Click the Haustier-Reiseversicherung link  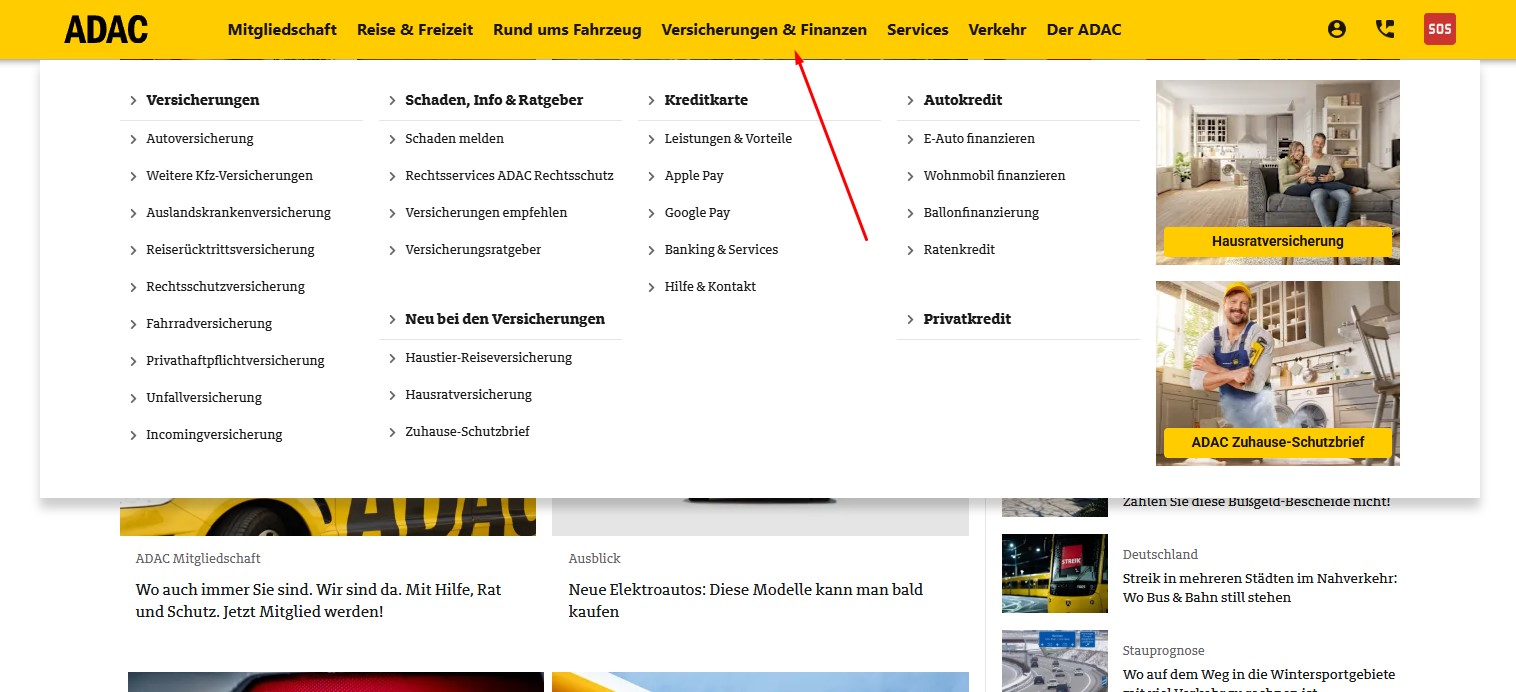pos(489,357)
